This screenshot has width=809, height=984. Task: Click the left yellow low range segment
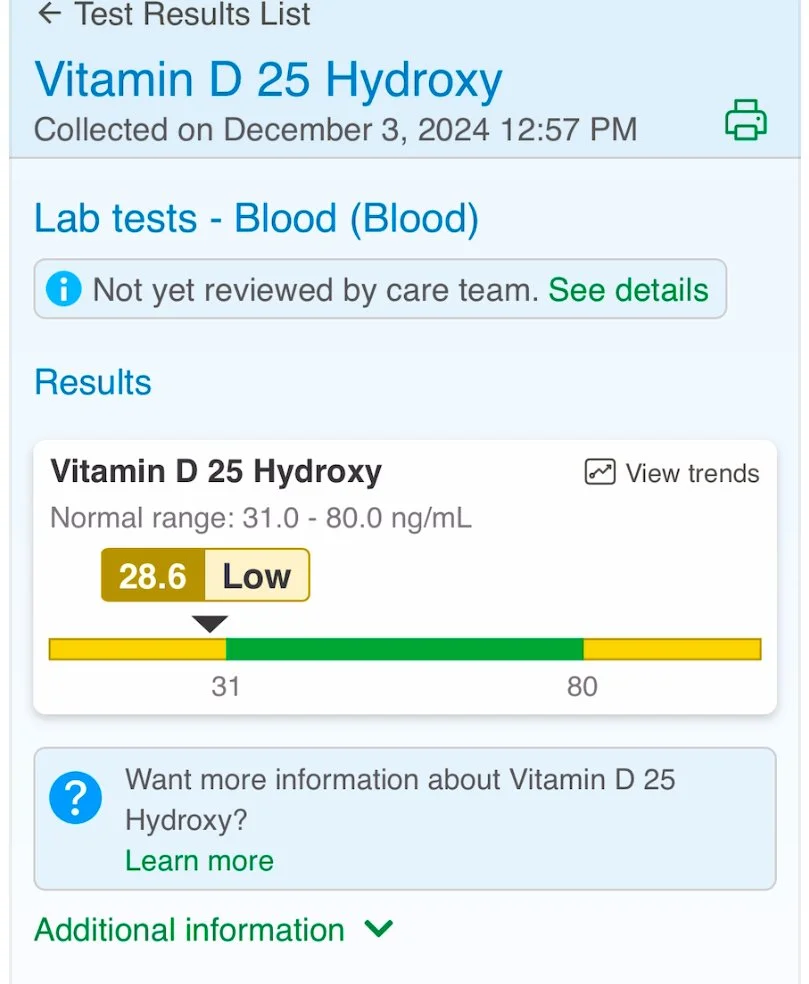(137, 649)
